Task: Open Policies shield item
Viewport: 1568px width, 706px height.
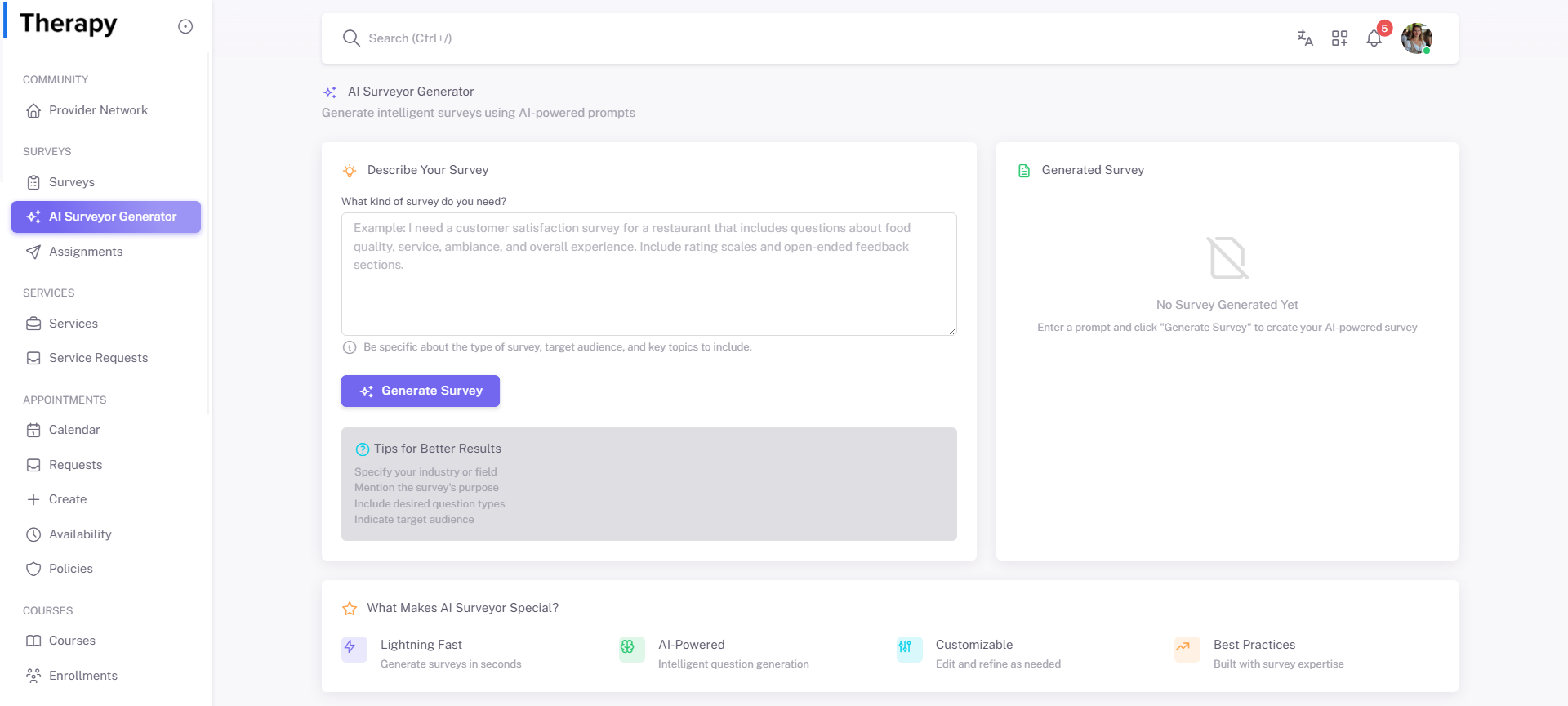Action: pos(71,569)
